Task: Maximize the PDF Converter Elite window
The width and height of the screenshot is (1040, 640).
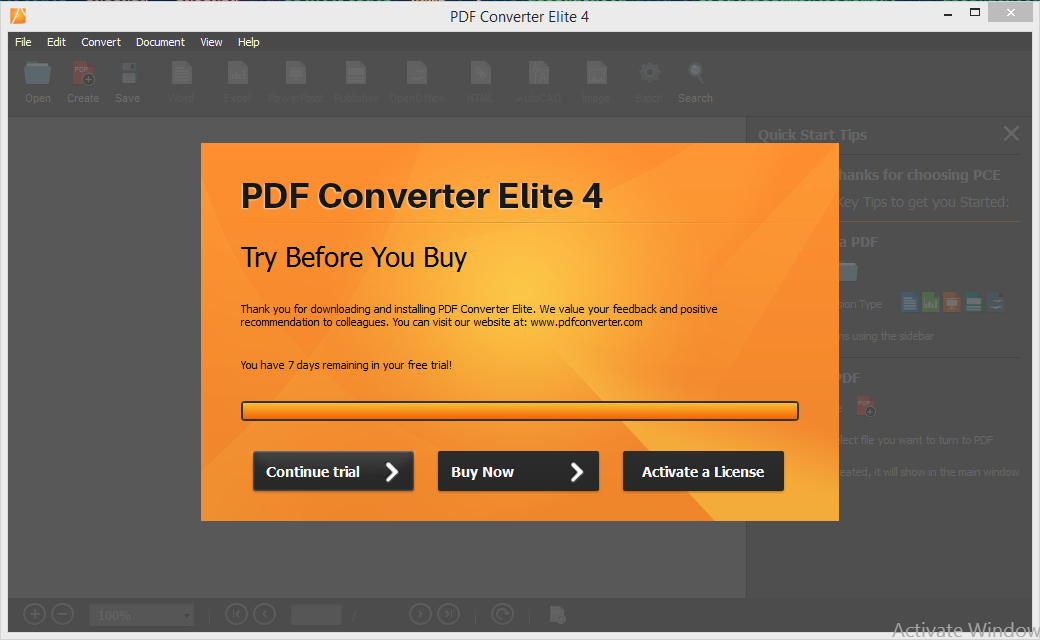Action: point(975,13)
